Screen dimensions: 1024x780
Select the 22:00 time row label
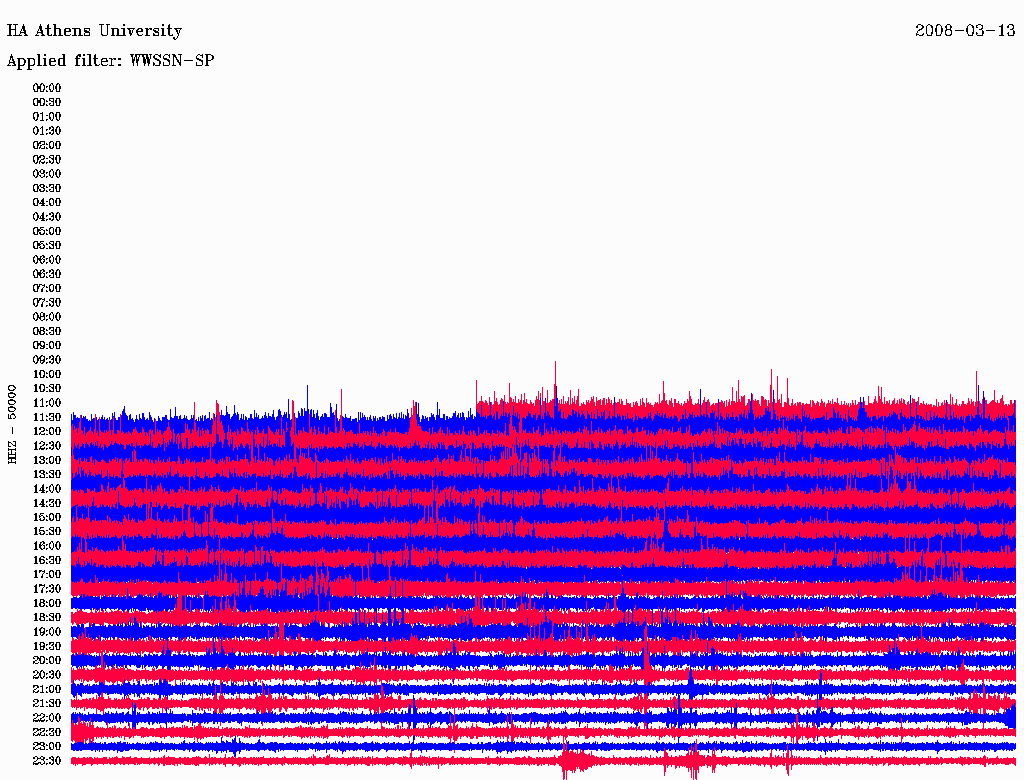(x=47, y=718)
